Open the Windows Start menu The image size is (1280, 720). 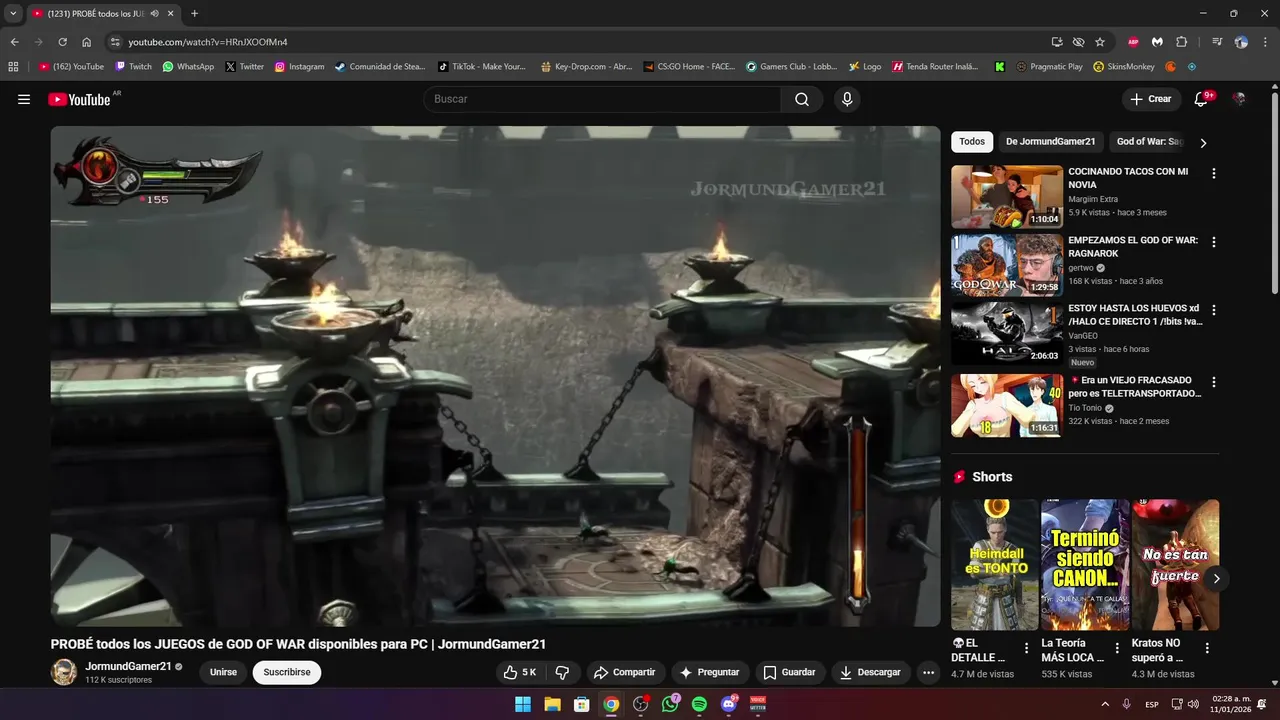point(523,704)
